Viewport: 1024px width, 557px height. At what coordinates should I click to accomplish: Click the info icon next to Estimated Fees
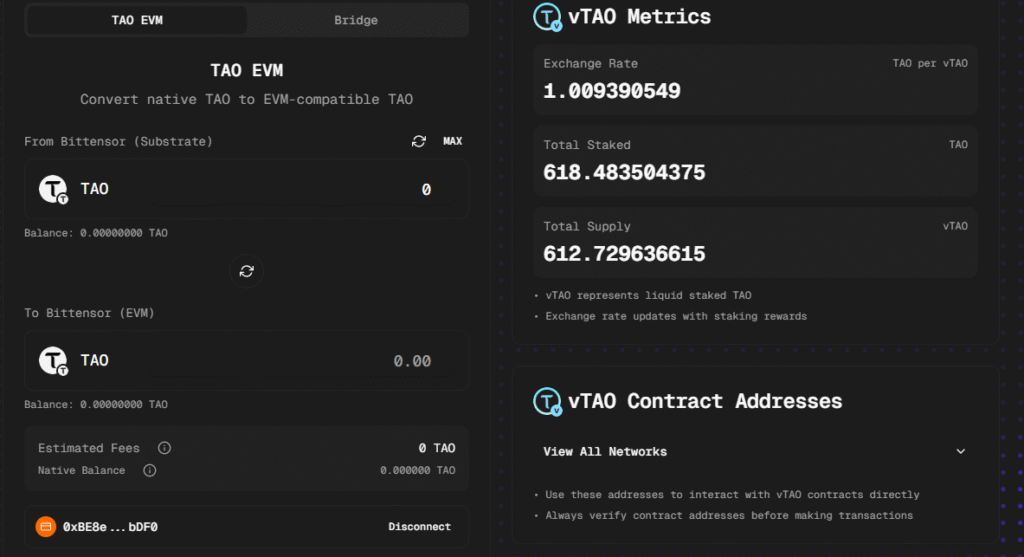(x=164, y=448)
